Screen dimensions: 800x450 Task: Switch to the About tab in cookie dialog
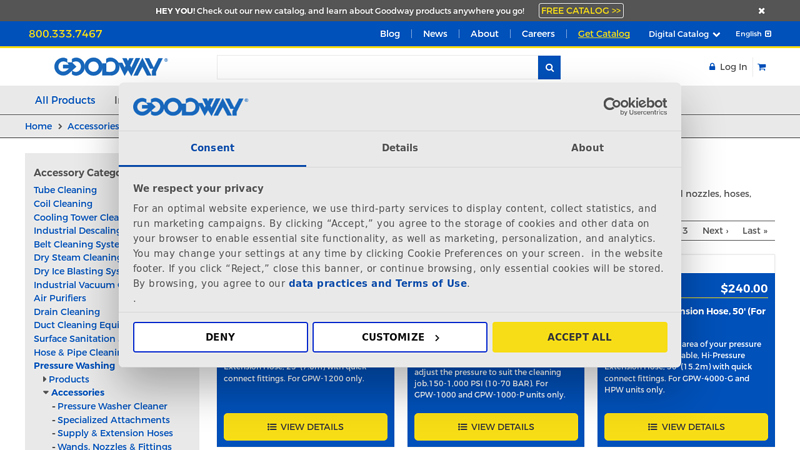click(587, 148)
